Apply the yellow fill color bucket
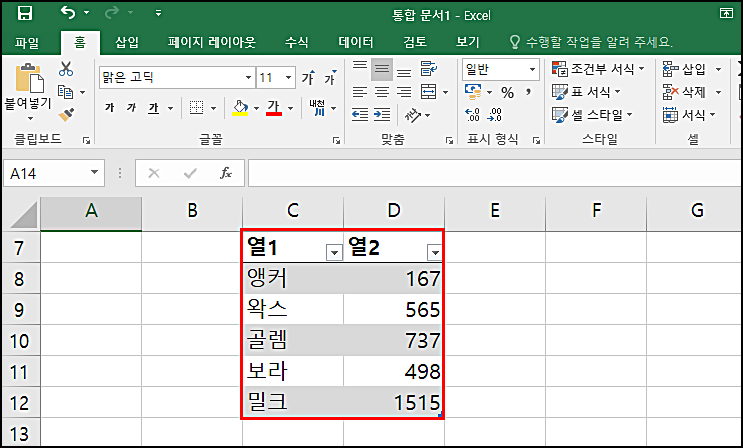743x448 pixels. [241, 108]
